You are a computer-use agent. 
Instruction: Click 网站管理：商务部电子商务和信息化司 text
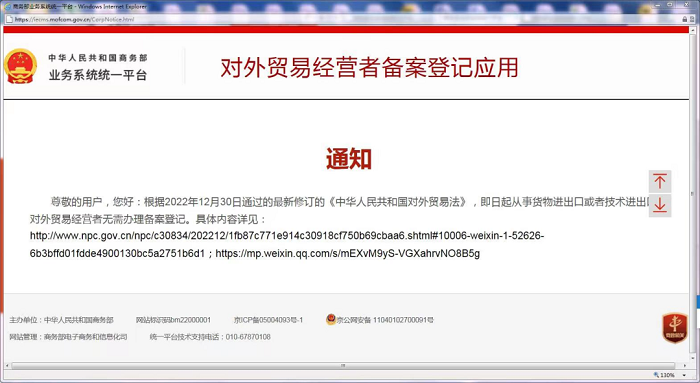tap(68, 337)
